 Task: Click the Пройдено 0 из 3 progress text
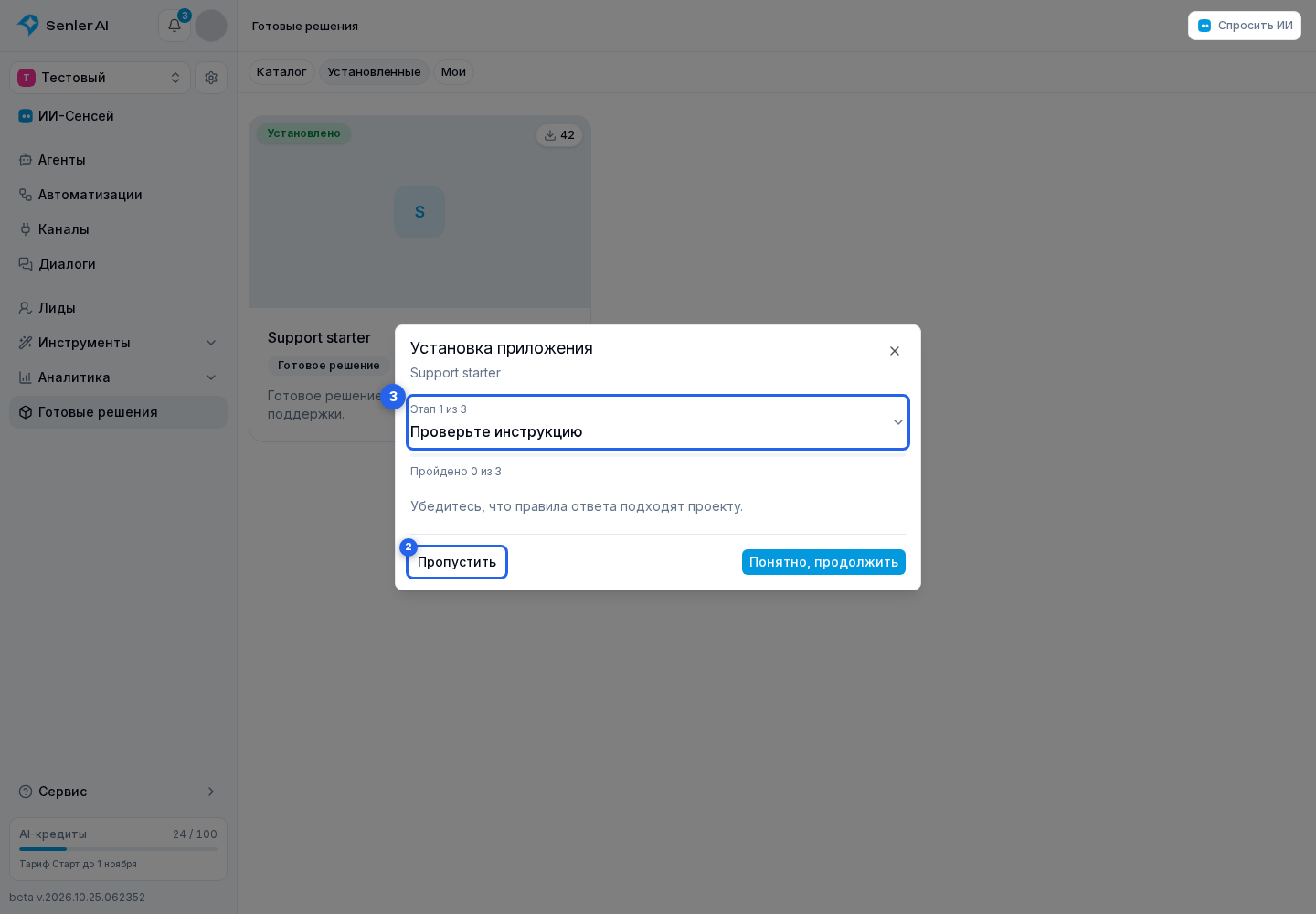click(456, 472)
